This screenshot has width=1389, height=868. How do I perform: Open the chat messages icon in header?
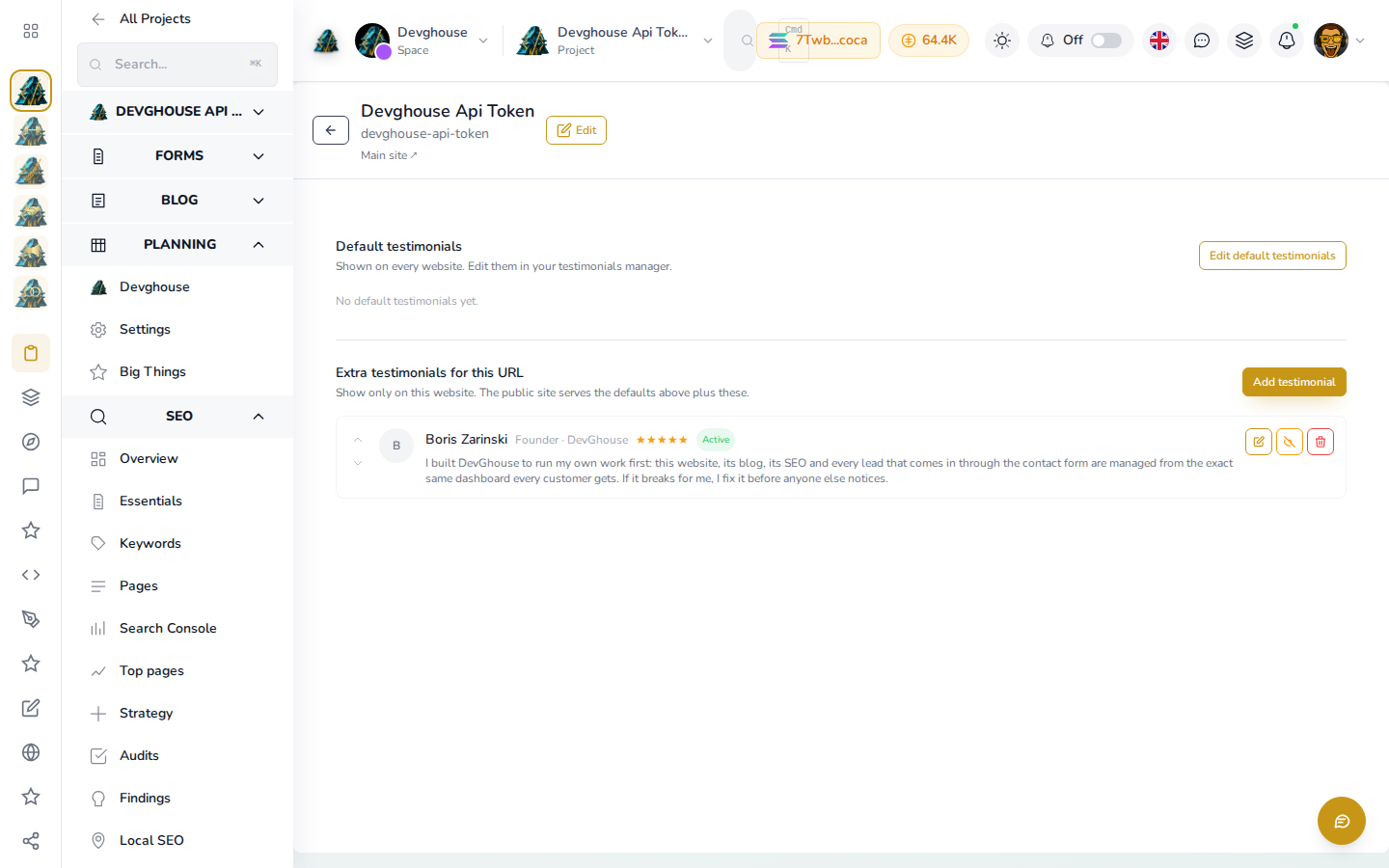pyautogui.click(x=1202, y=41)
